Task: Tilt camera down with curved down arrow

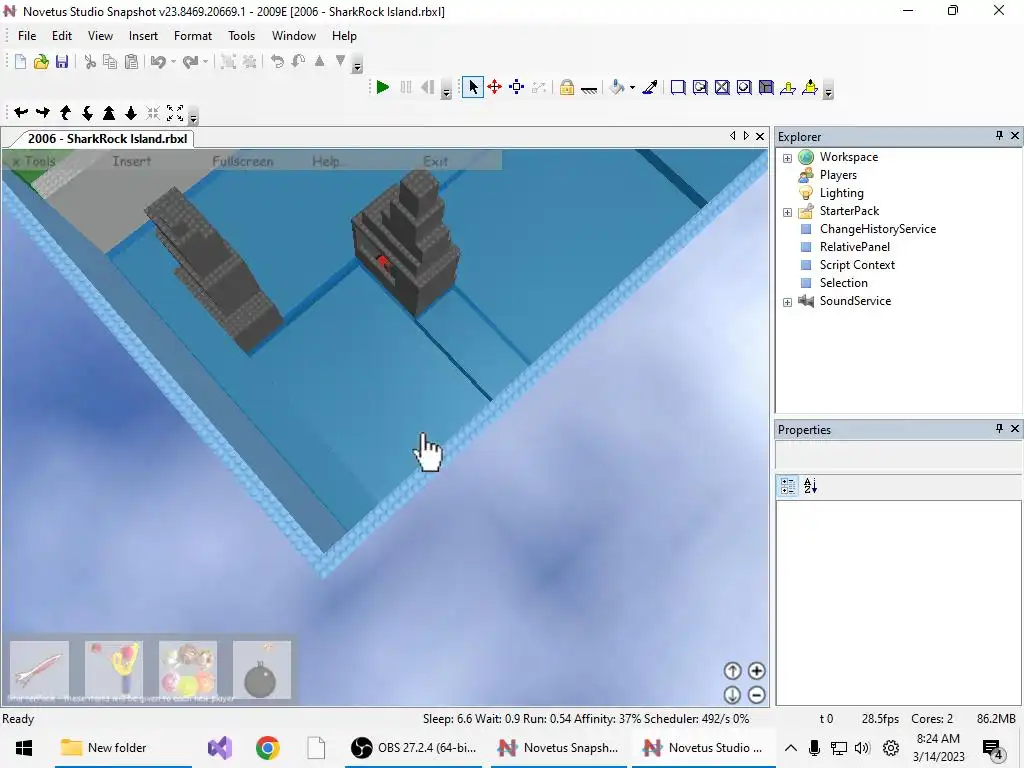Action: [87, 112]
